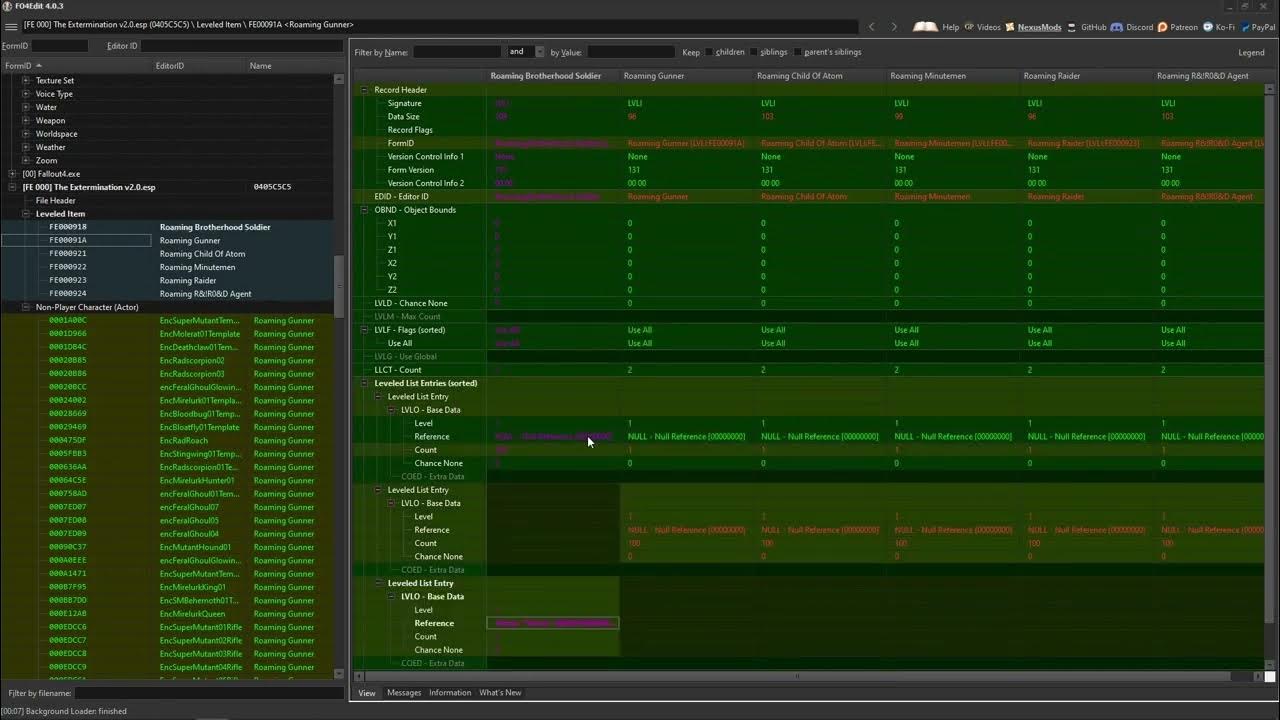
Task: Click the navigate forward arrow
Action: (894, 27)
